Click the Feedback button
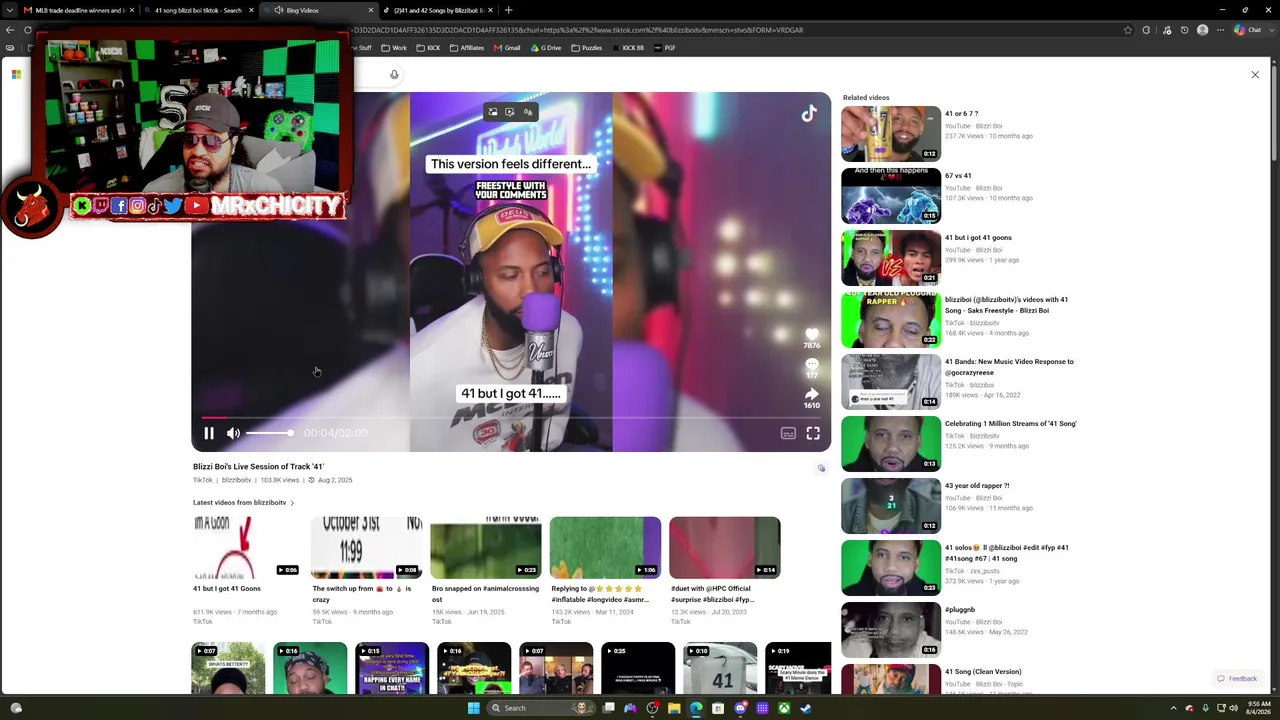Screen dimensions: 1280x720 pyautogui.click(x=1237, y=679)
